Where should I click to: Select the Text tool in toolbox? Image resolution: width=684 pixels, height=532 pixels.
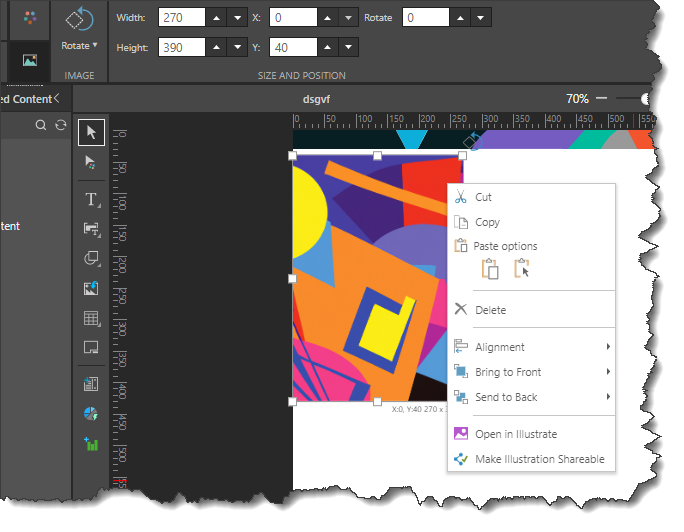coord(91,199)
